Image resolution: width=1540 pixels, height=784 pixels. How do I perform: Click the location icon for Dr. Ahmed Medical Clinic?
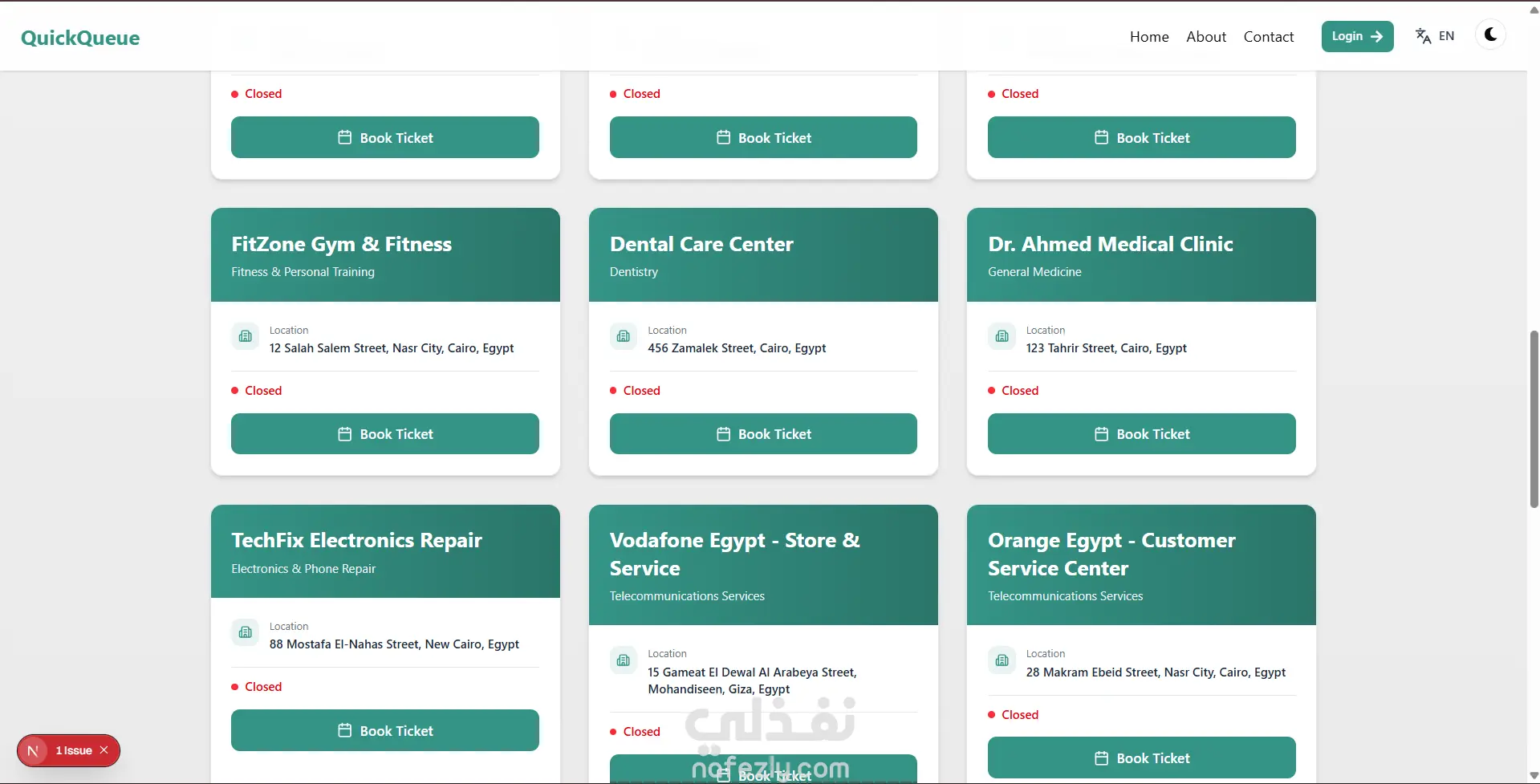pyautogui.click(x=1002, y=336)
